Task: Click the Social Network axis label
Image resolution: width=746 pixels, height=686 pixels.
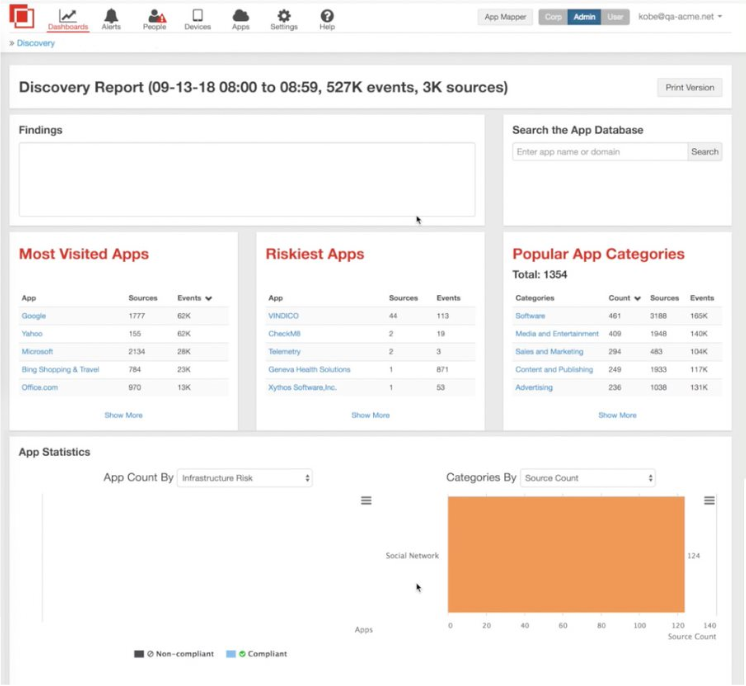Action: click(x=412, y=556)
